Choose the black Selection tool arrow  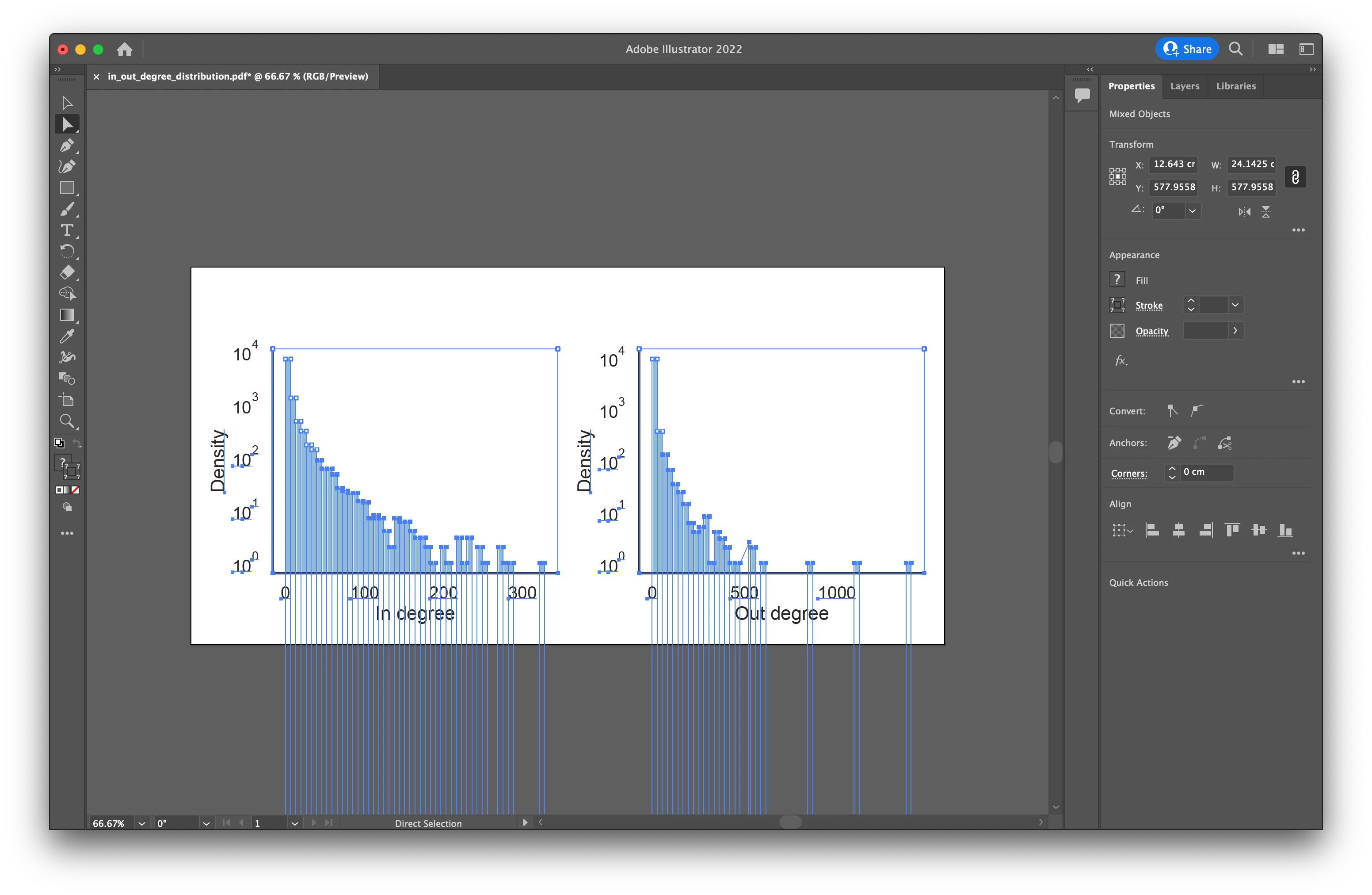point(67,103)
